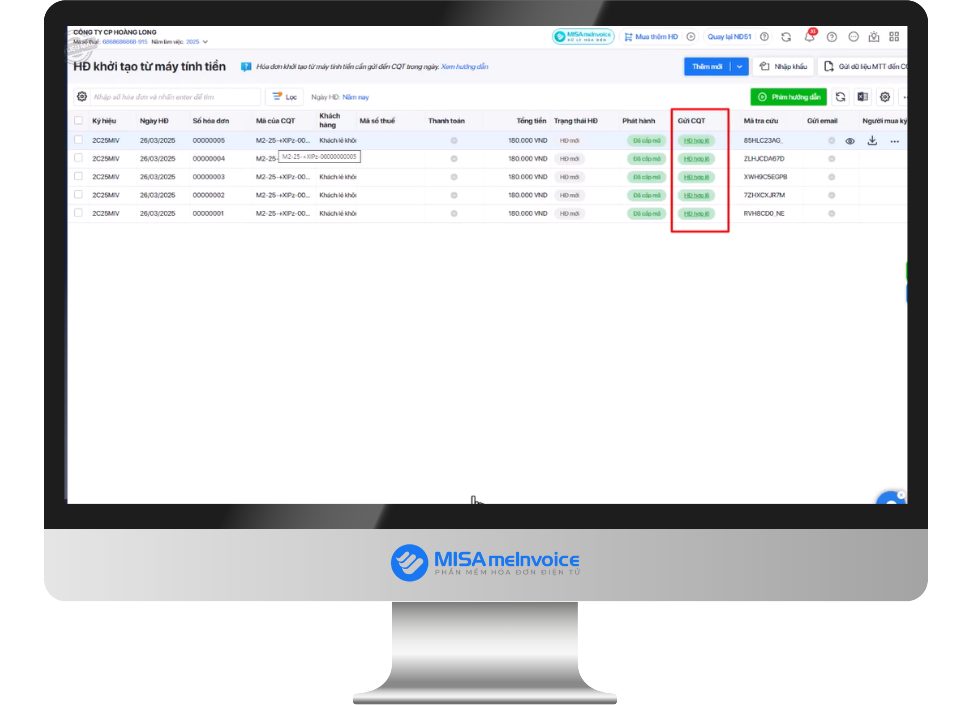
Task: Open the more options menu for invoice 00000005
Action: [x=895, y=141]
